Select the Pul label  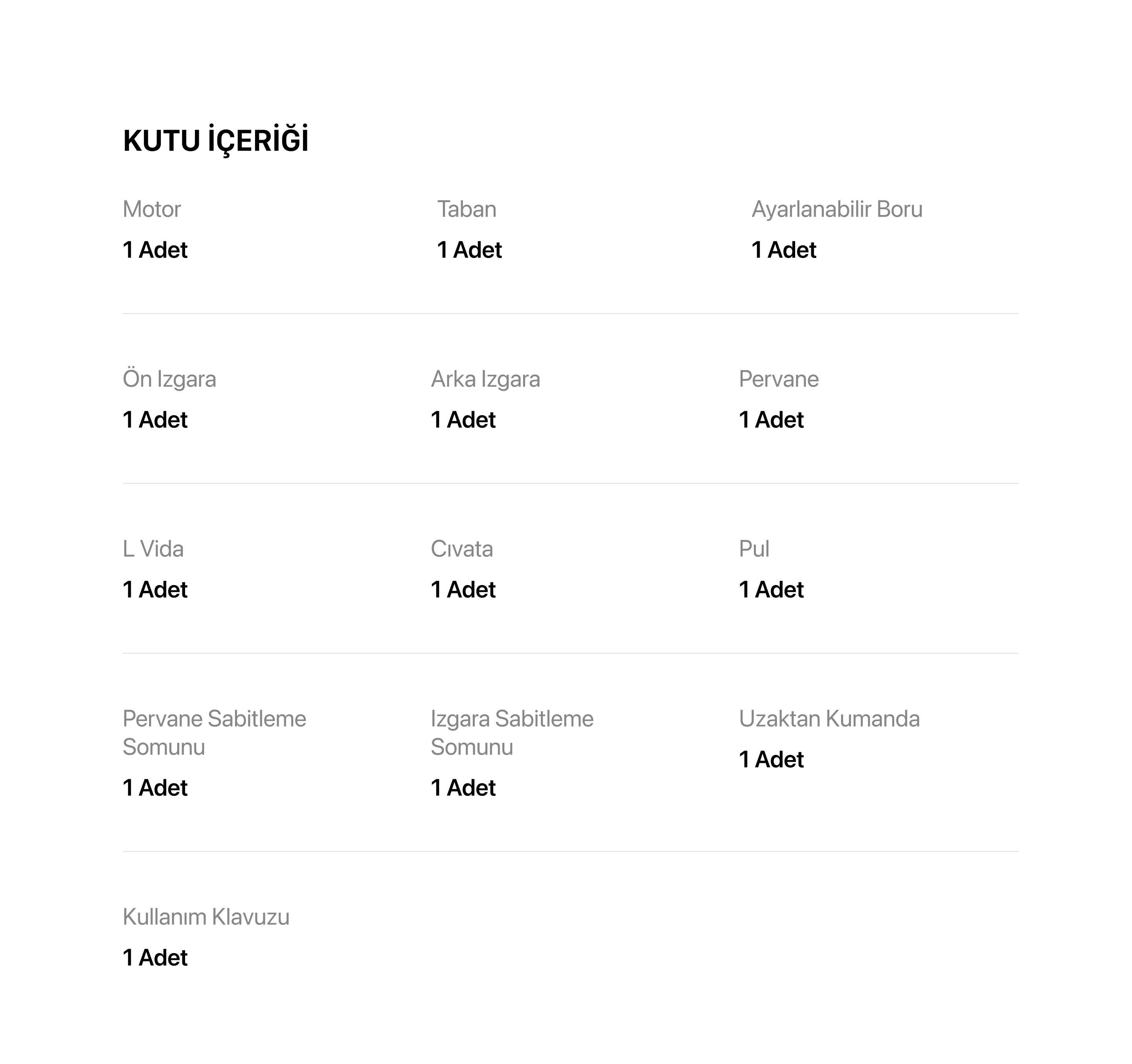[x=755, y=549]
